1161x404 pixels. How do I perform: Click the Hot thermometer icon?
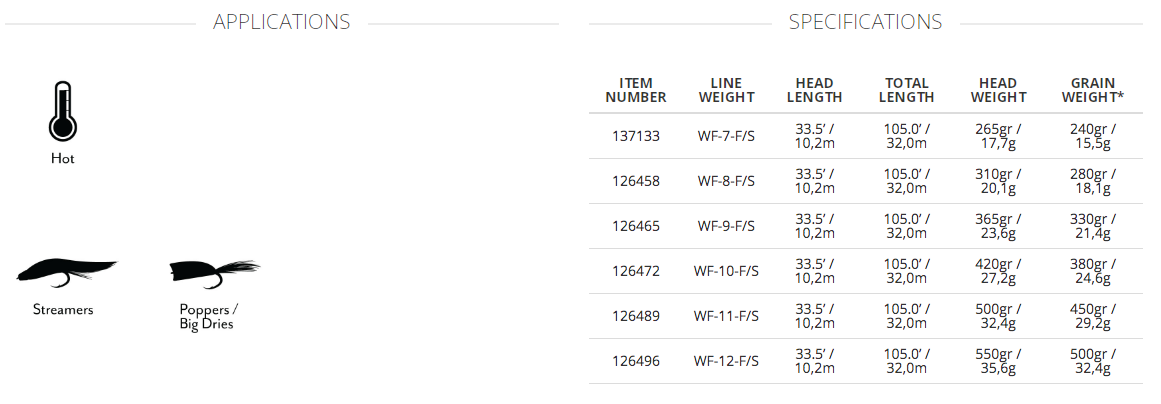coord(62,112)
